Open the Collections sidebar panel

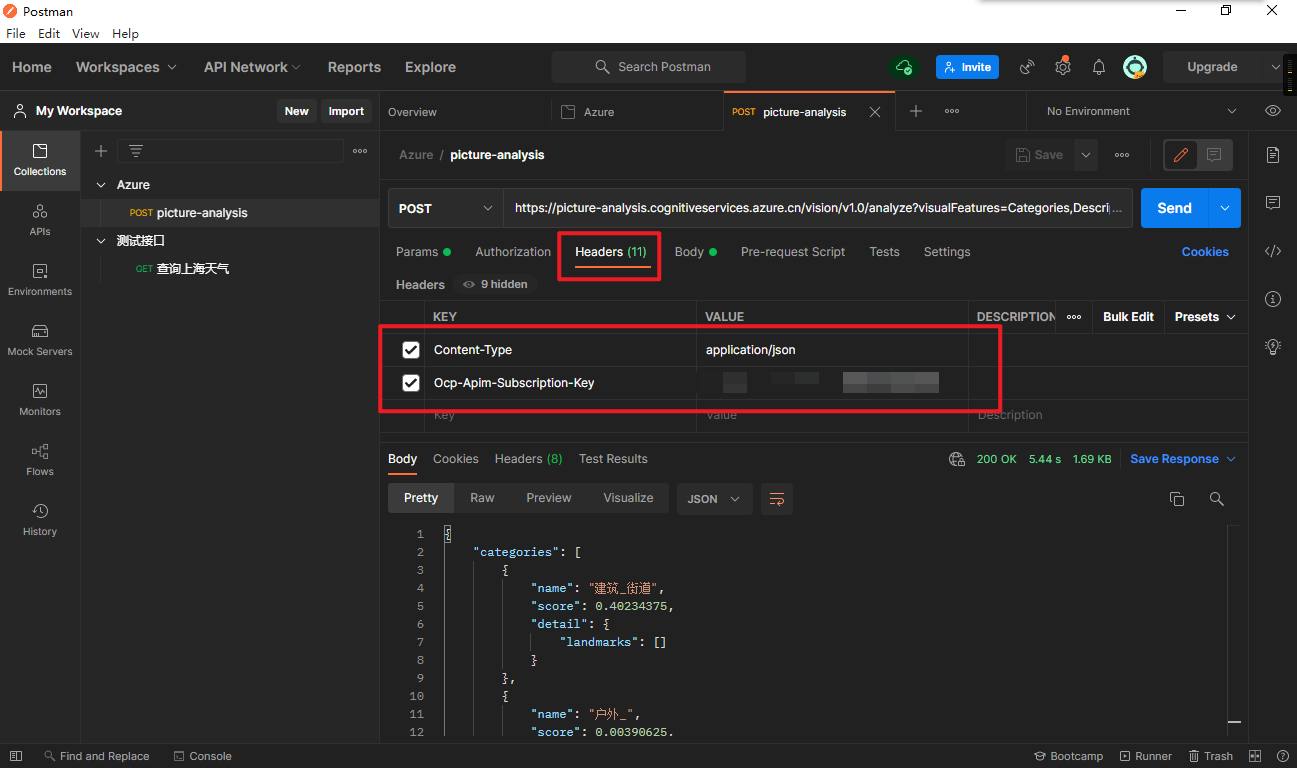(40, 160)
